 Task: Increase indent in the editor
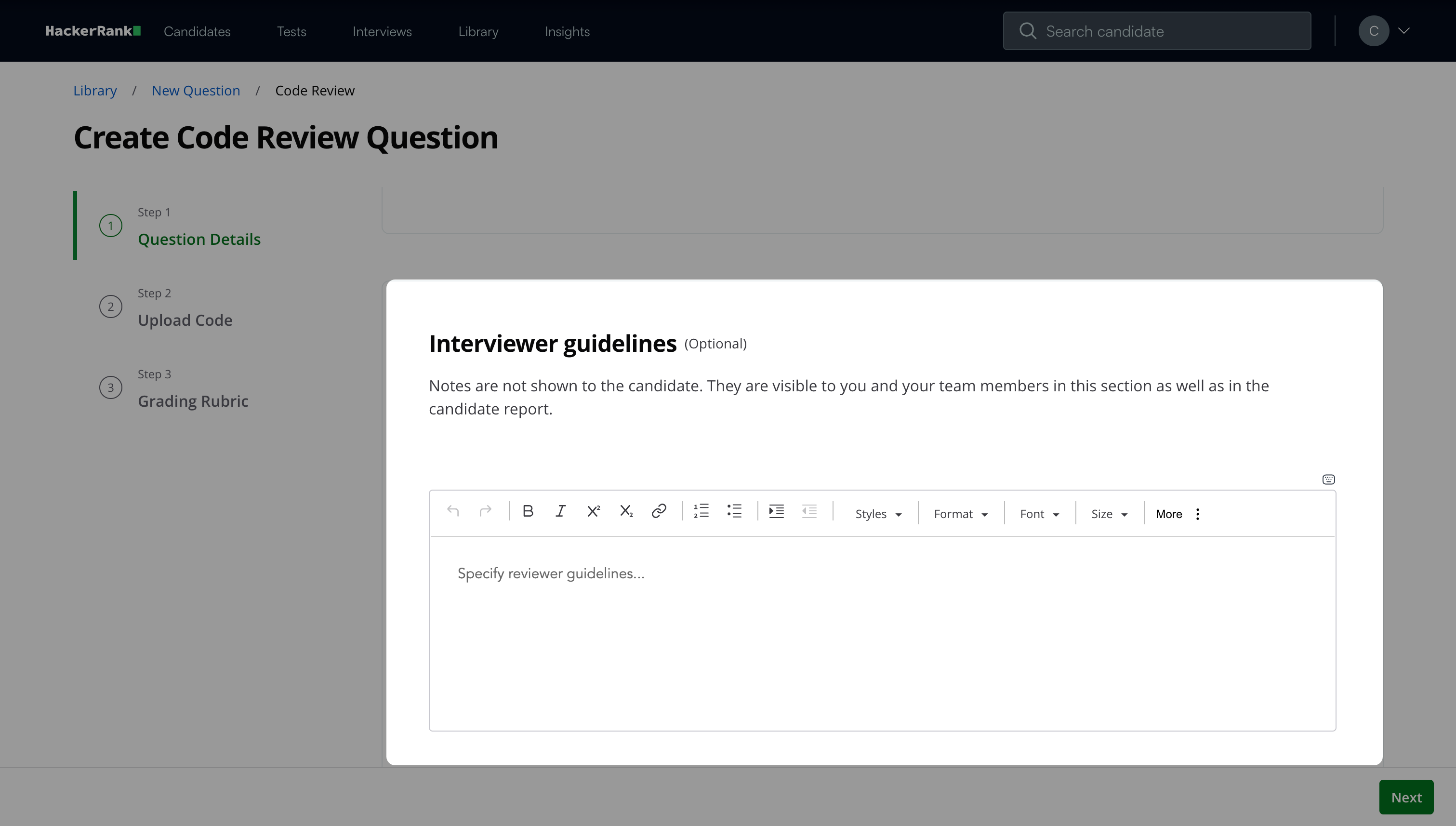tap(777, 511)
